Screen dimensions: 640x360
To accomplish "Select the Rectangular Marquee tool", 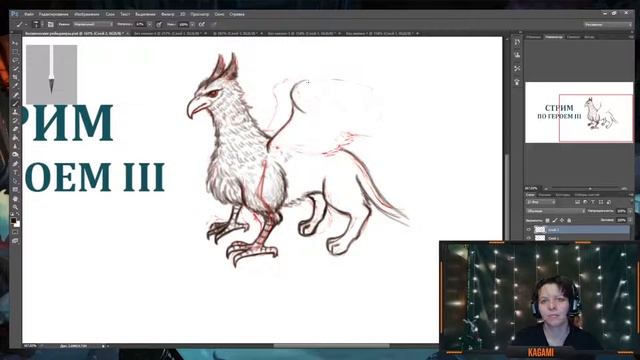I will tap(15, 51).
